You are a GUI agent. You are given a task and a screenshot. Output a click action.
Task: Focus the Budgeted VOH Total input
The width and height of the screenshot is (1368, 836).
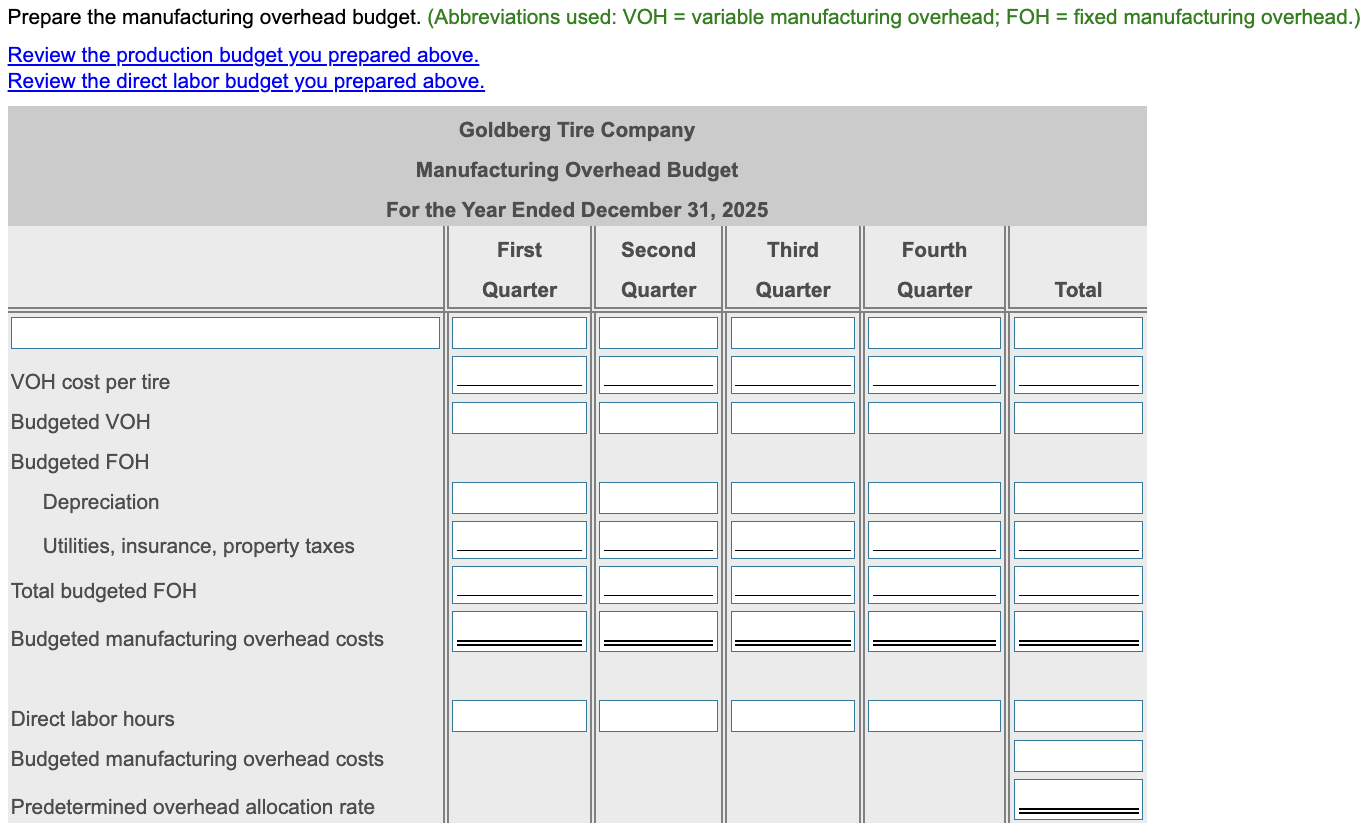pos(1078,418)
